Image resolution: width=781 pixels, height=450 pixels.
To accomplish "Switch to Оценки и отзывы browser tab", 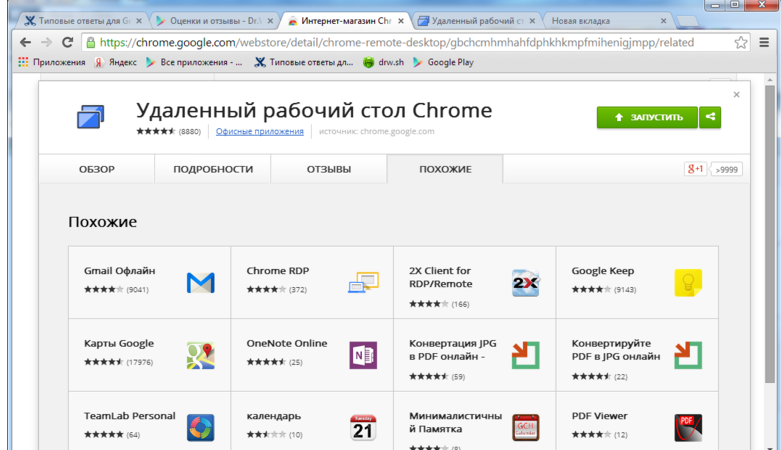I will pos(212,21).
